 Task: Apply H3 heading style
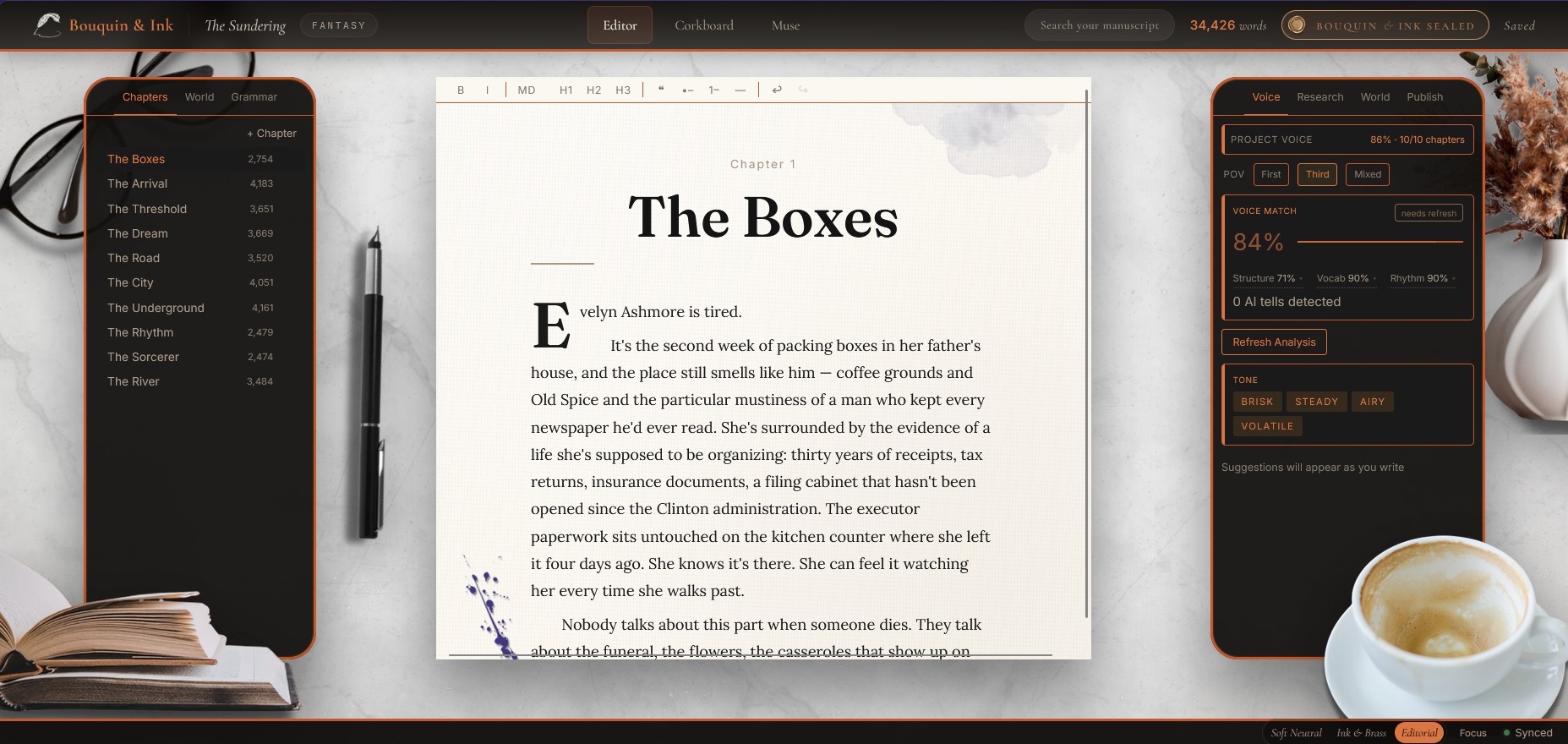click(623, 90)
